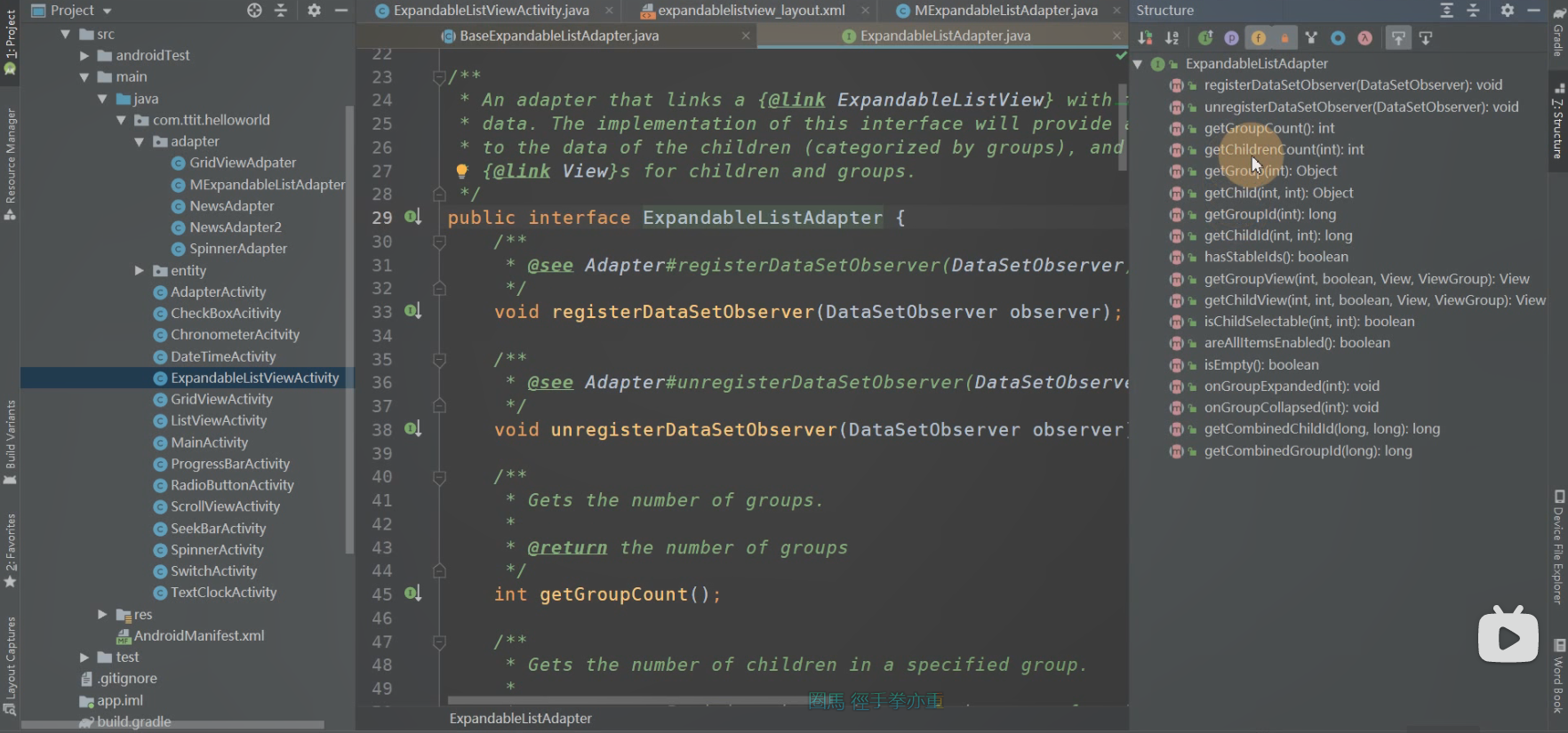This screenshot has height=733, width=1568.
Task: Hide the Structure tool window
Action: [1533, 11]
